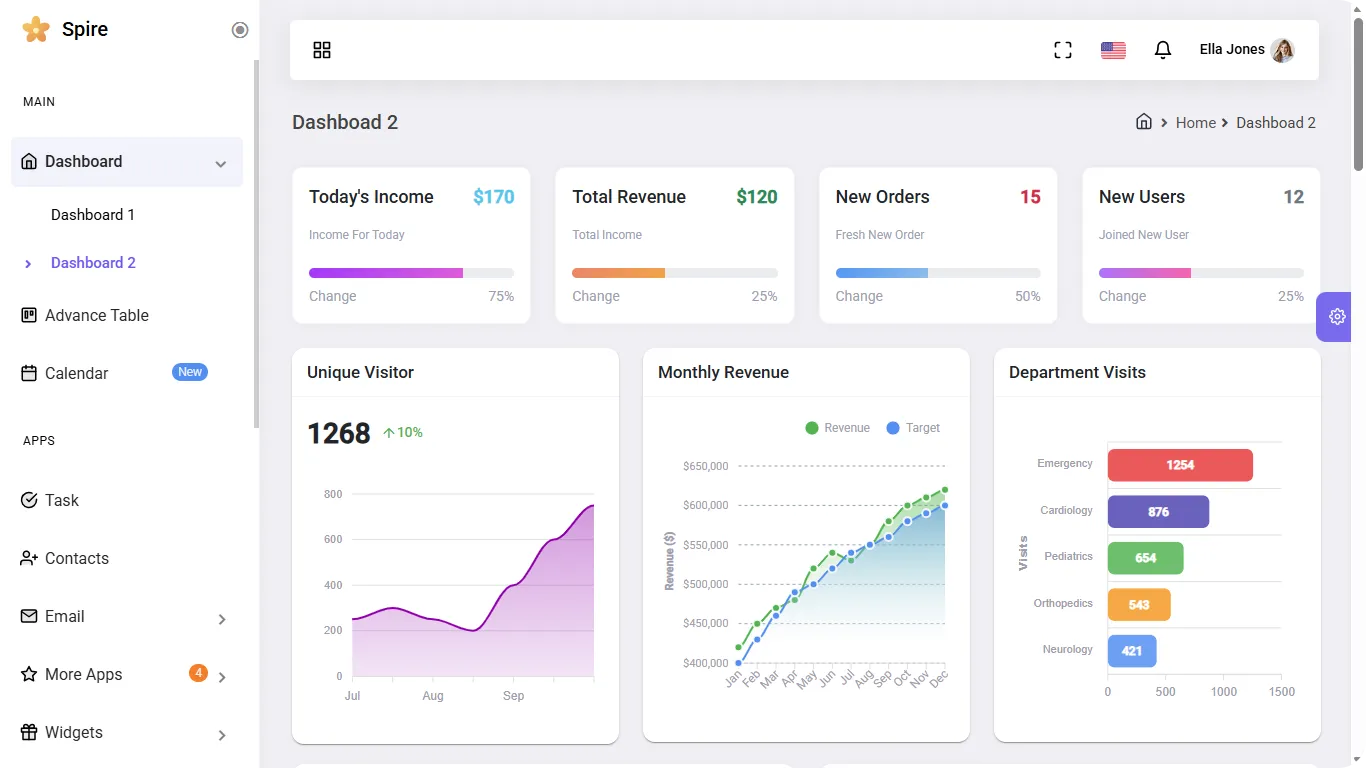Open the settings gear on the right edge
Viewport: 1366px width, 768px height.
click(x=1336, y=316)
